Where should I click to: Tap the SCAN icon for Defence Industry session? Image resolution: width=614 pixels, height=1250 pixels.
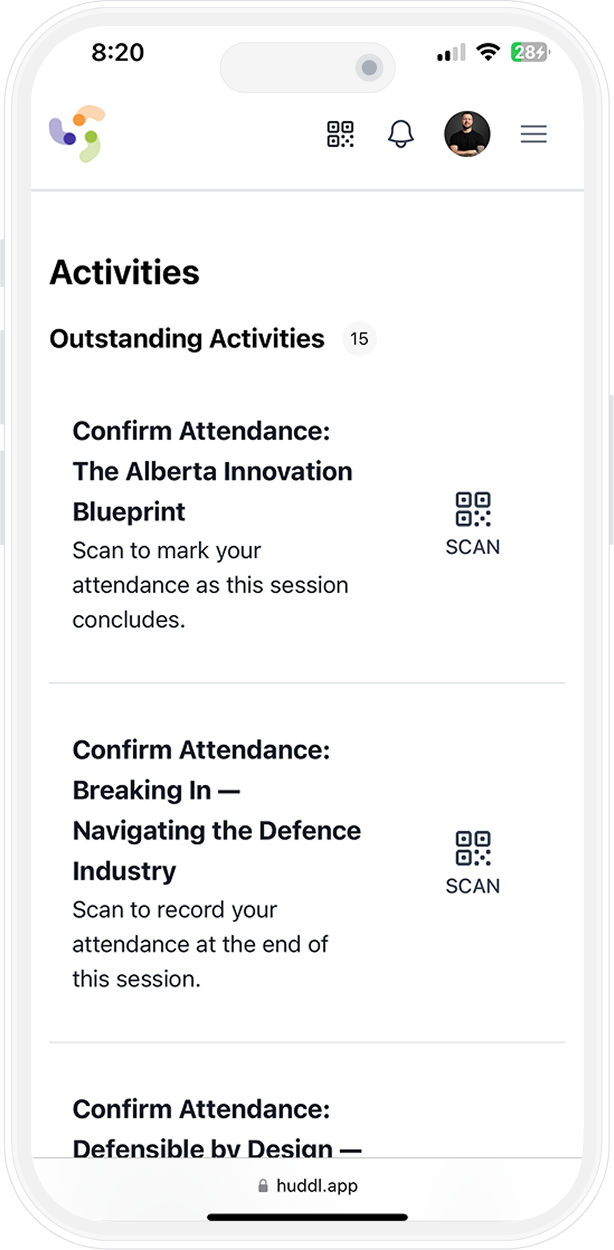click(472, 850)
